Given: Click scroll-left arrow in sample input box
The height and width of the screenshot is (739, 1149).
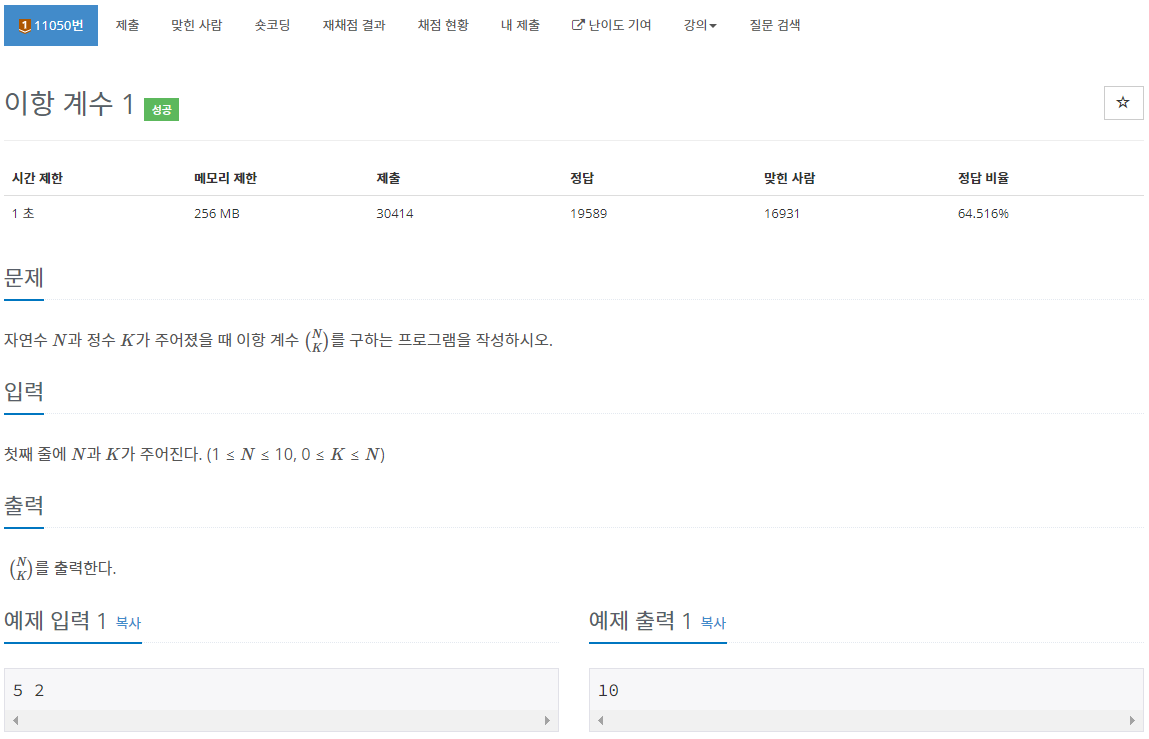Looking at the screenshot, I should 15,720.
